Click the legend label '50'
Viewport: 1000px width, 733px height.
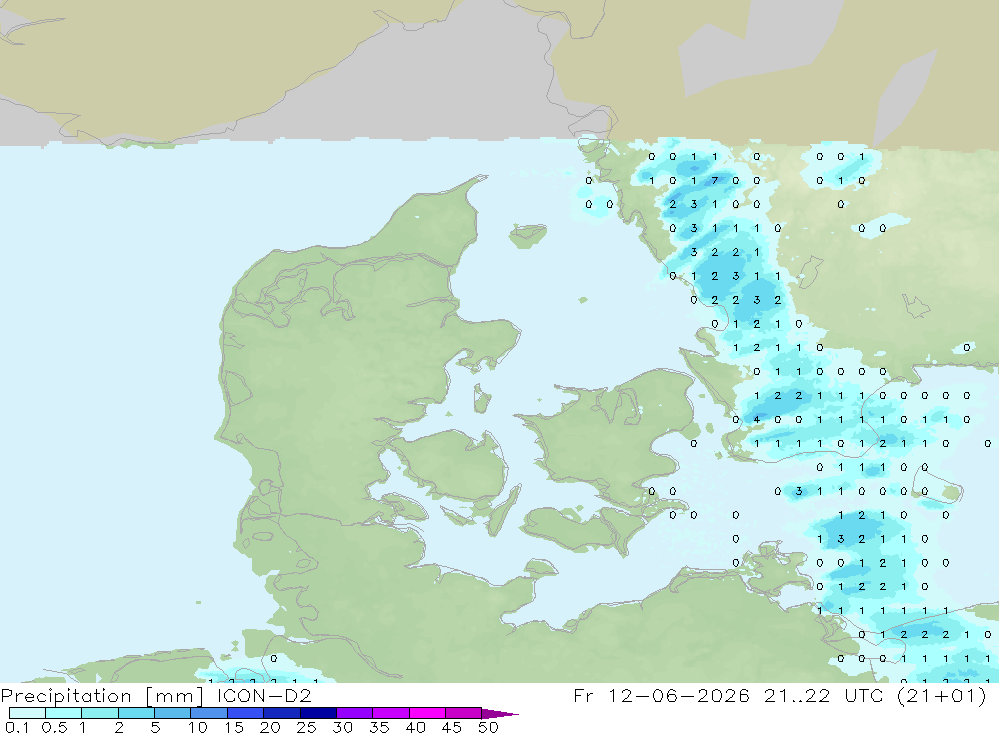(x=488, y=727)
